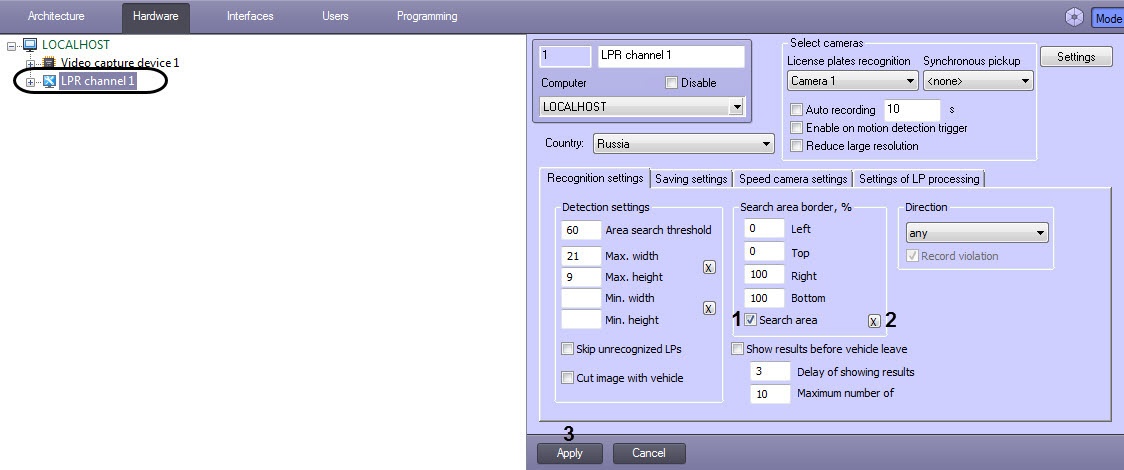1124x470 pixels.
Task: Open the Country dropdown
Action: pos(684,143)
